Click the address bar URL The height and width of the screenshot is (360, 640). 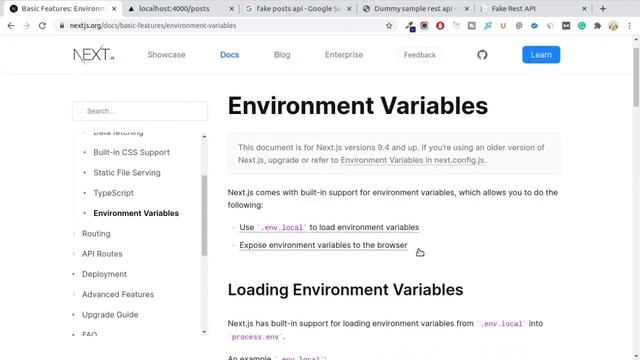tap(153, 25)
